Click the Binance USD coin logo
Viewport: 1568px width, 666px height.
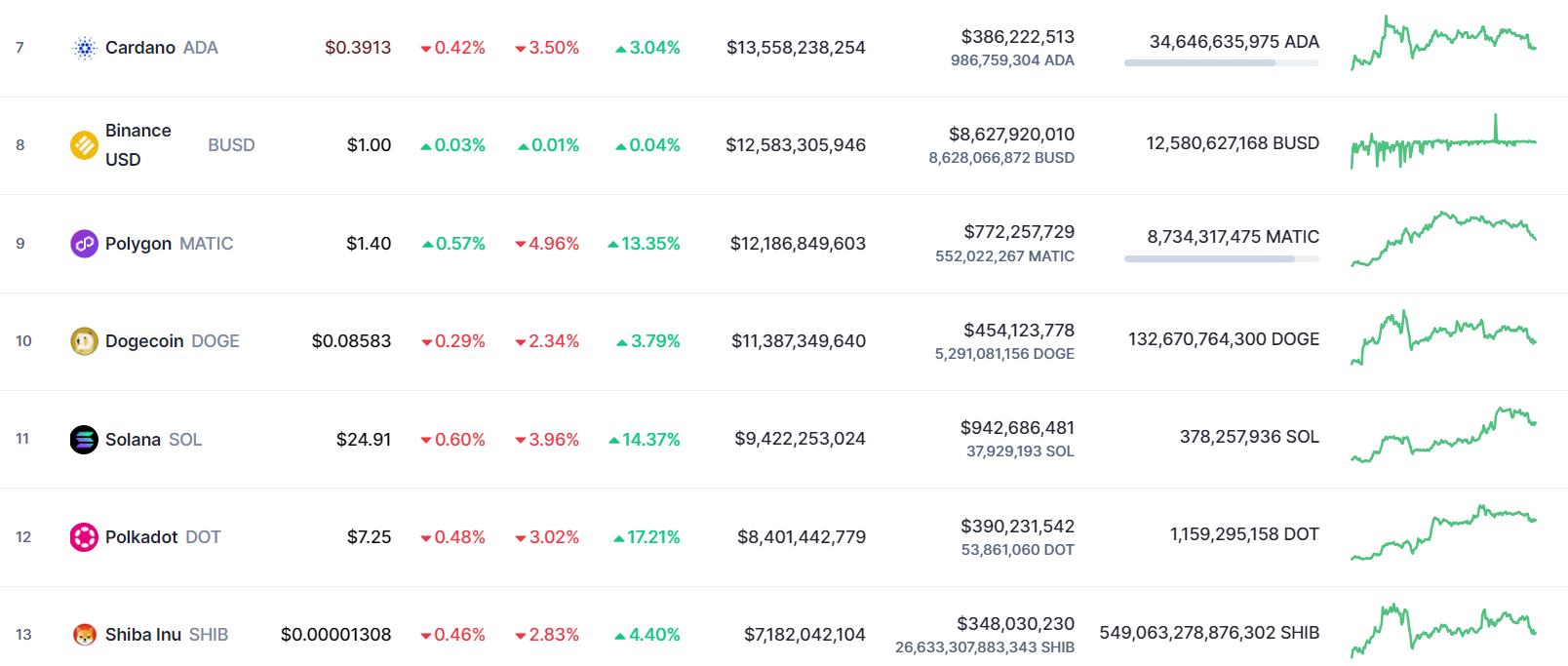85,145
